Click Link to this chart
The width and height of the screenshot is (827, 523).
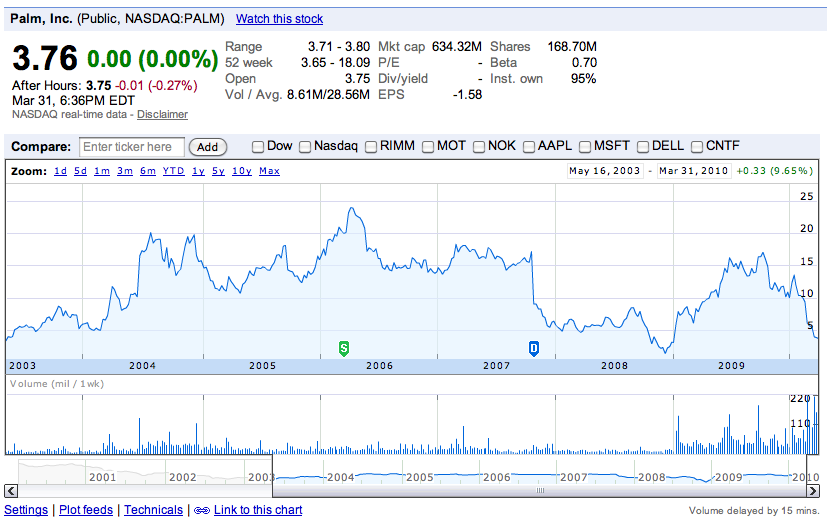tap(258, 510)
